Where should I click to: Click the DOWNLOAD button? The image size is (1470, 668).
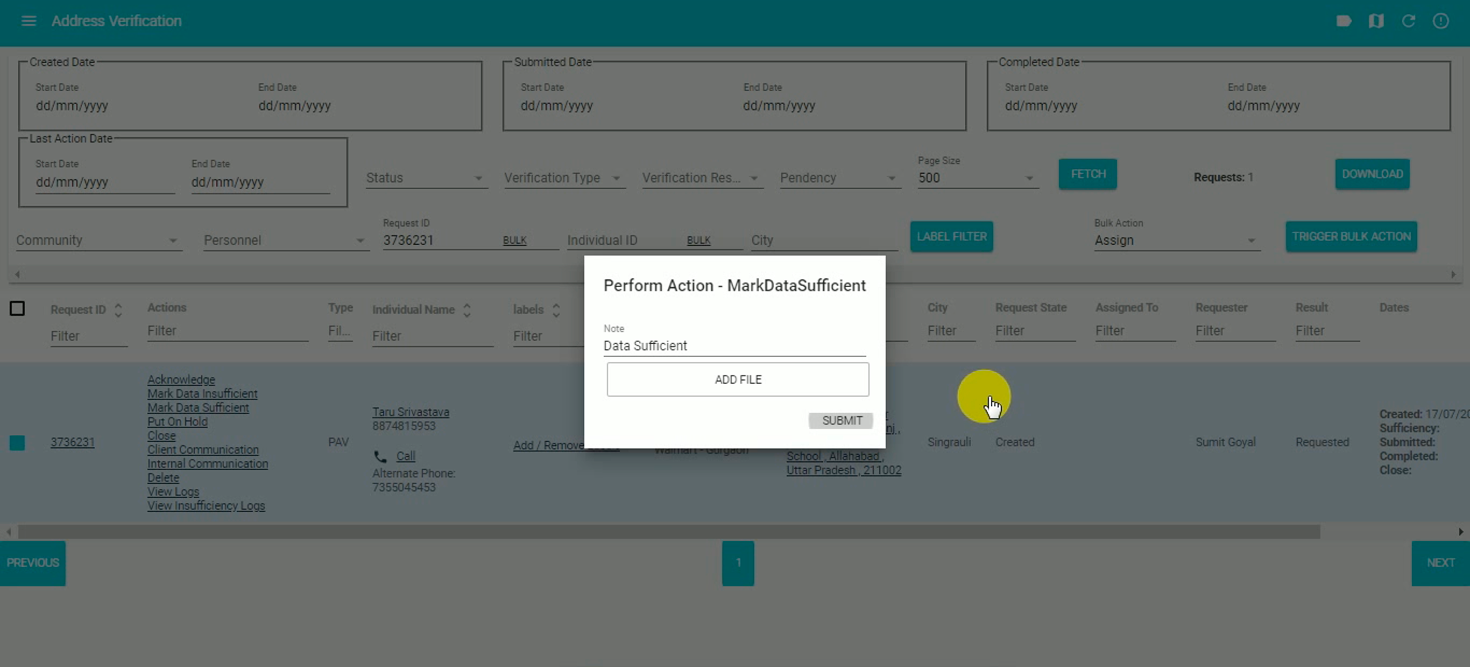tap(1372, 174)
